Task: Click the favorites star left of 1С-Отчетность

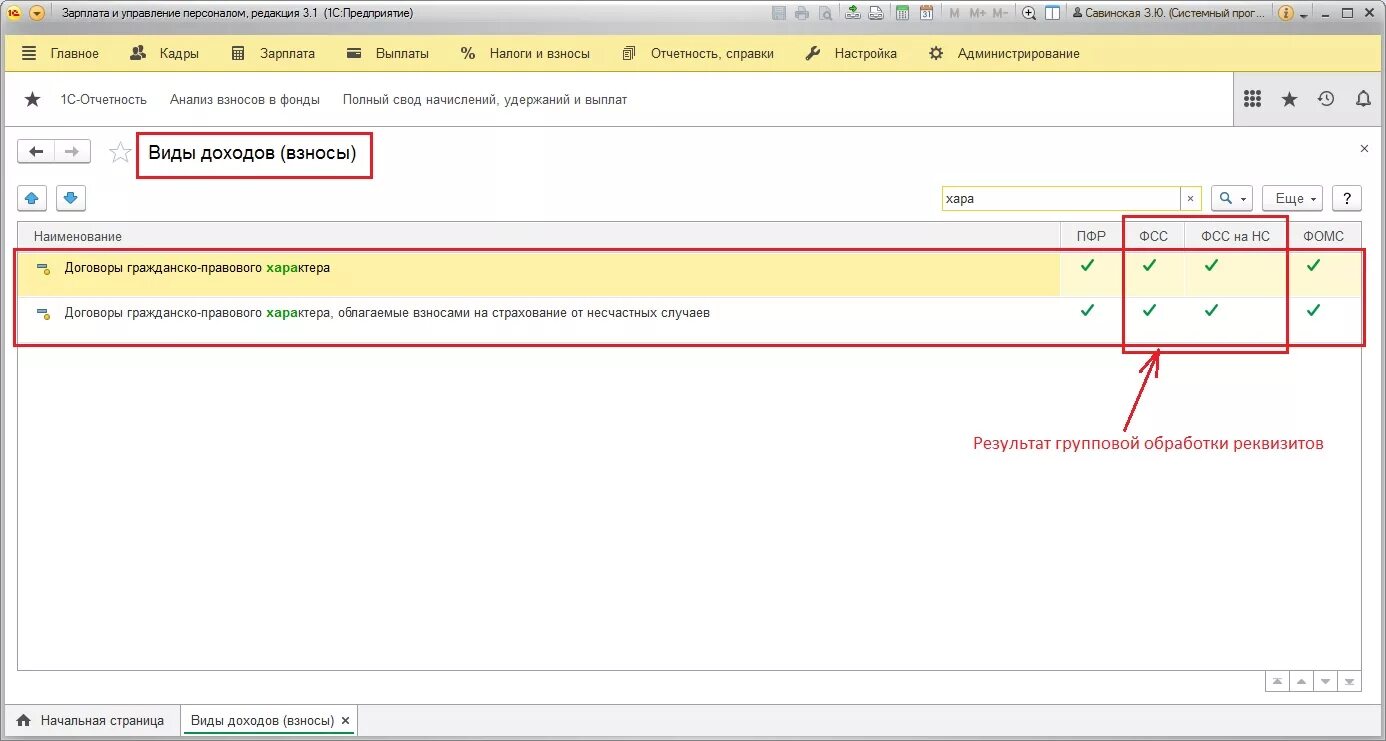Action: pyautogui.click(x=32, y=99)
